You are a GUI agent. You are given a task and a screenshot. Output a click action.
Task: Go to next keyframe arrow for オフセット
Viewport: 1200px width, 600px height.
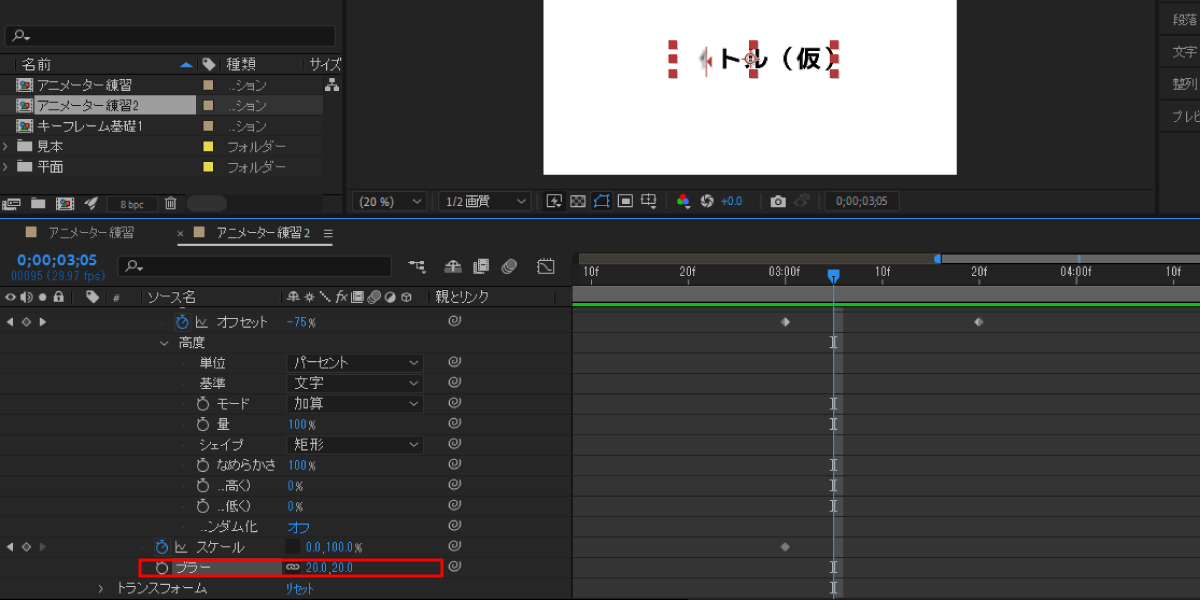tap(42, 322)
